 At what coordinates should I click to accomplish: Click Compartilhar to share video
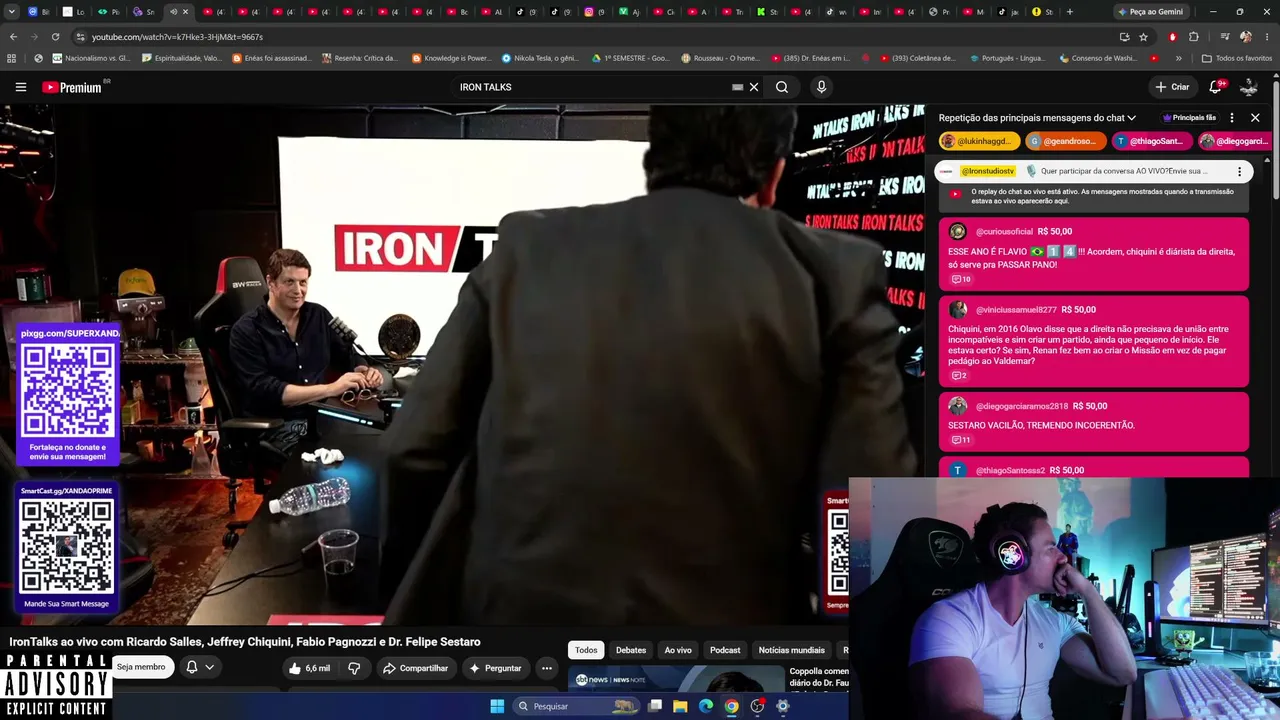[415, 668]
